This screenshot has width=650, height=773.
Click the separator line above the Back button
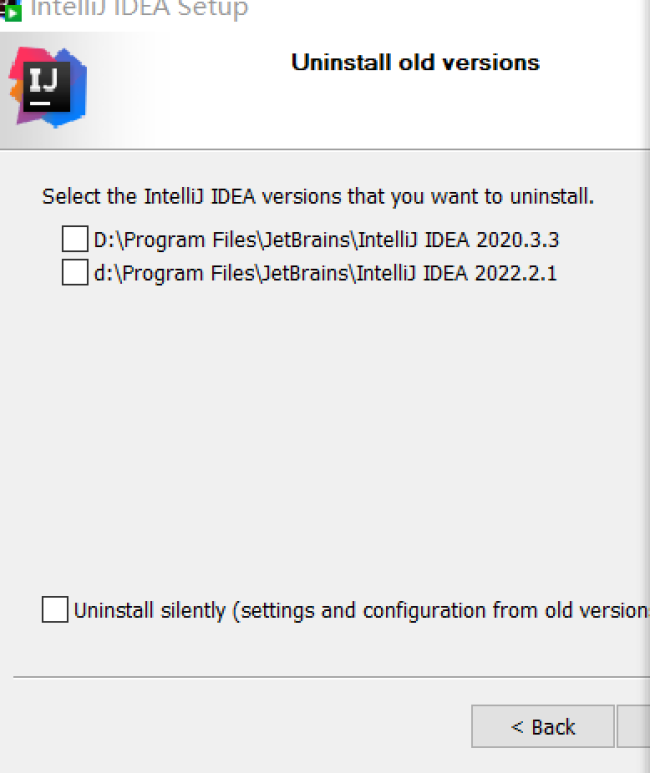330,677
